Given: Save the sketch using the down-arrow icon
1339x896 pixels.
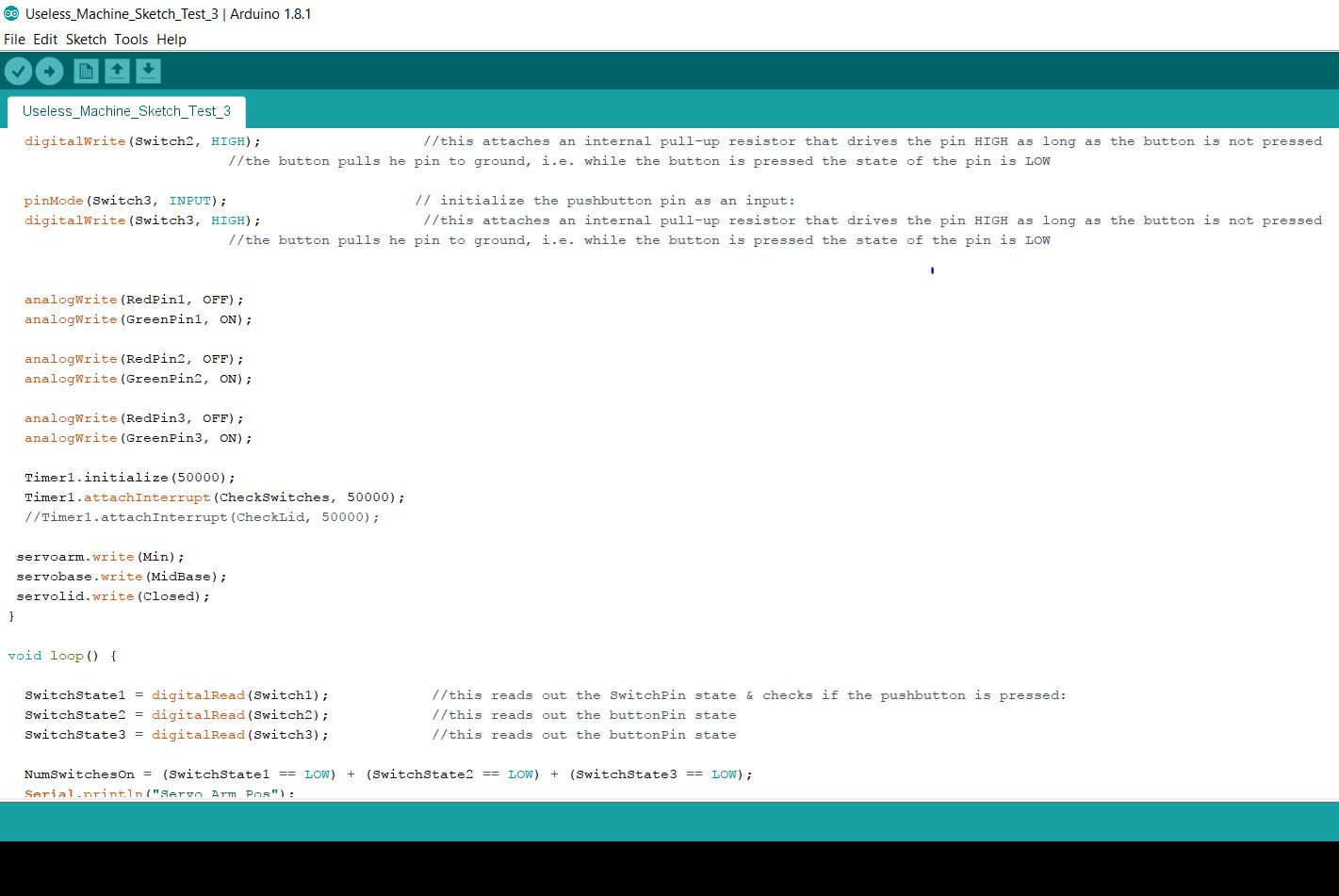Looking at the screenshot, I should (x=148, y=71).
